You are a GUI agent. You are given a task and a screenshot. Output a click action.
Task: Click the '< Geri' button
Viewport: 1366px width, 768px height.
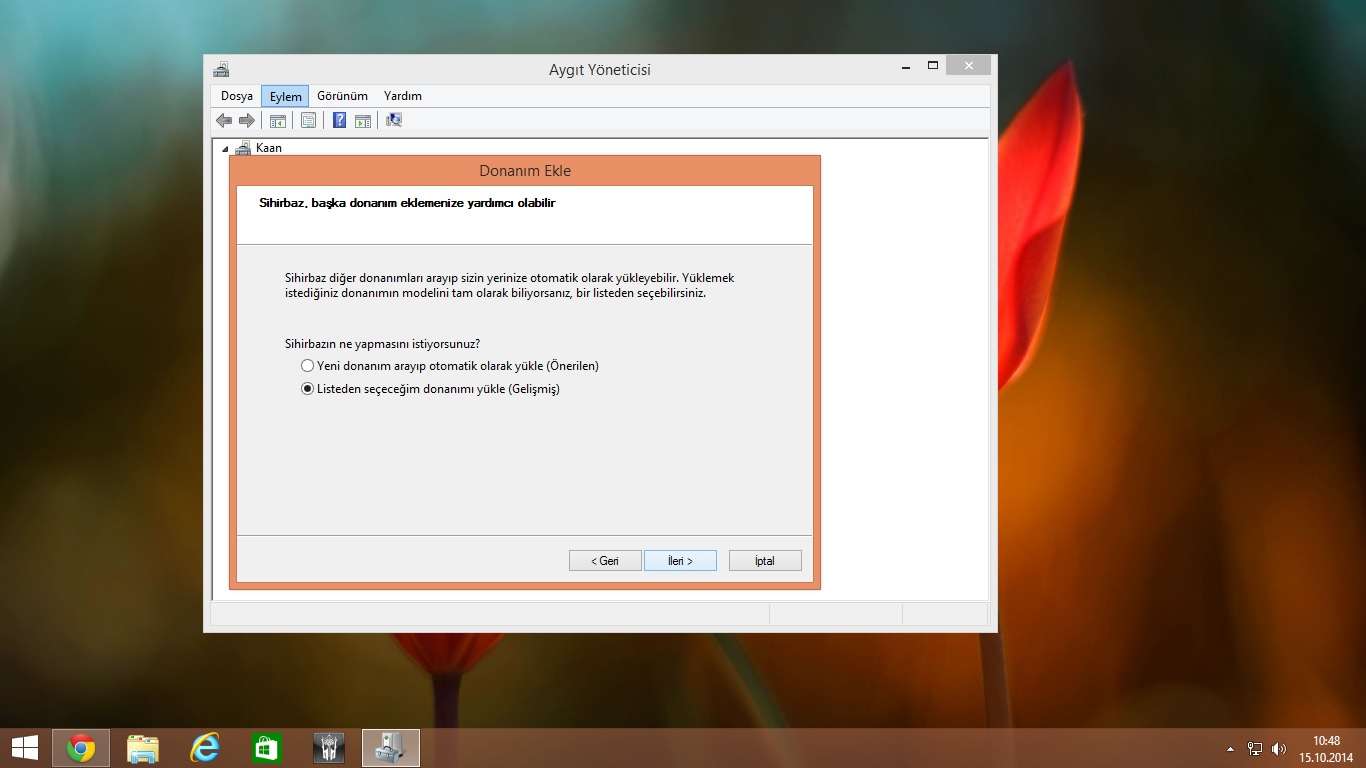[605, 561]
